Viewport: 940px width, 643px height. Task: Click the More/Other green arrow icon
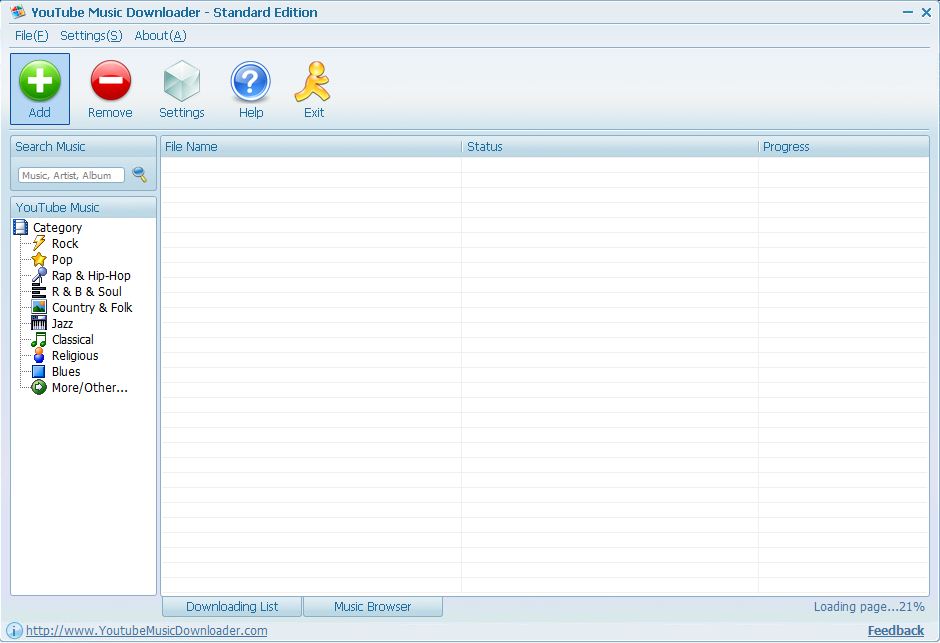[x=39, y=388]
